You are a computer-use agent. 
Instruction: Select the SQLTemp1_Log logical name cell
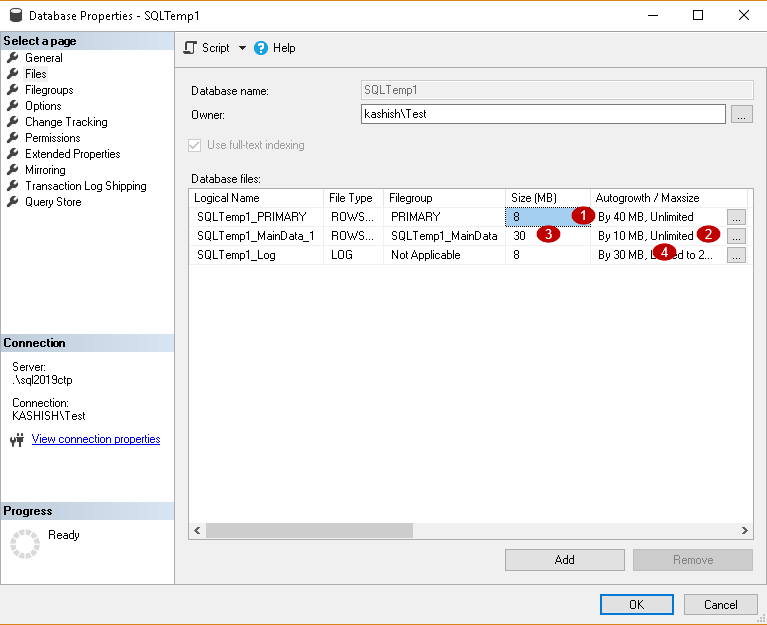coord(256,255)
